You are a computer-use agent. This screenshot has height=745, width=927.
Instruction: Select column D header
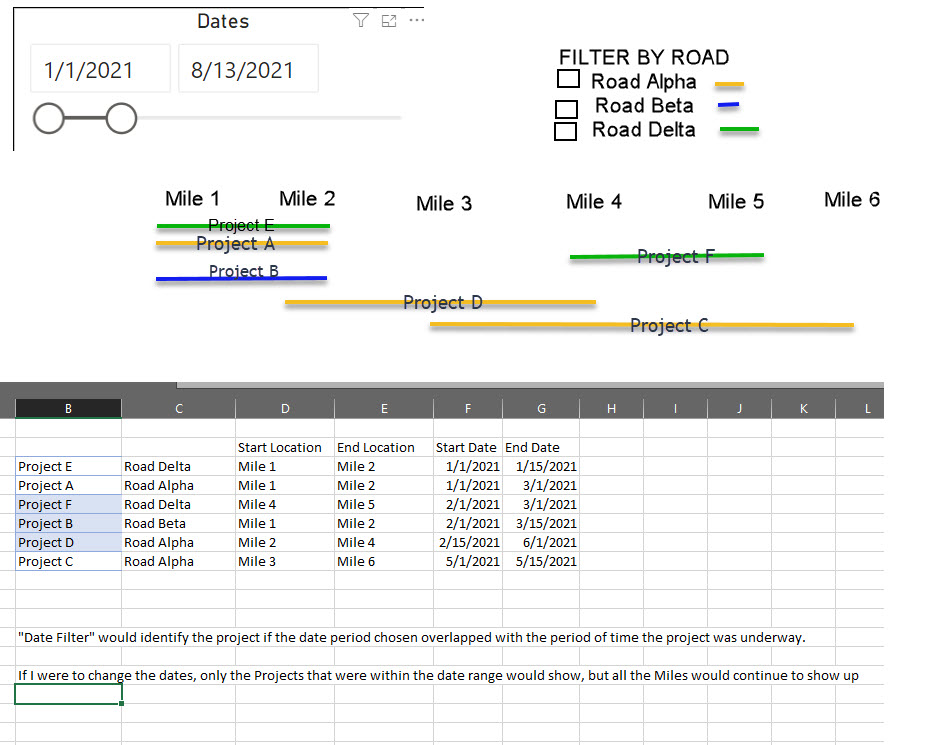(x=285, y=409)
